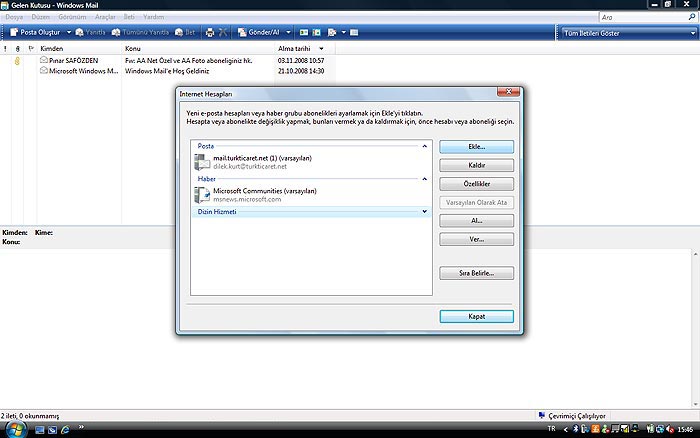Collapse the Posta group chevron

(x=425, y=146)
